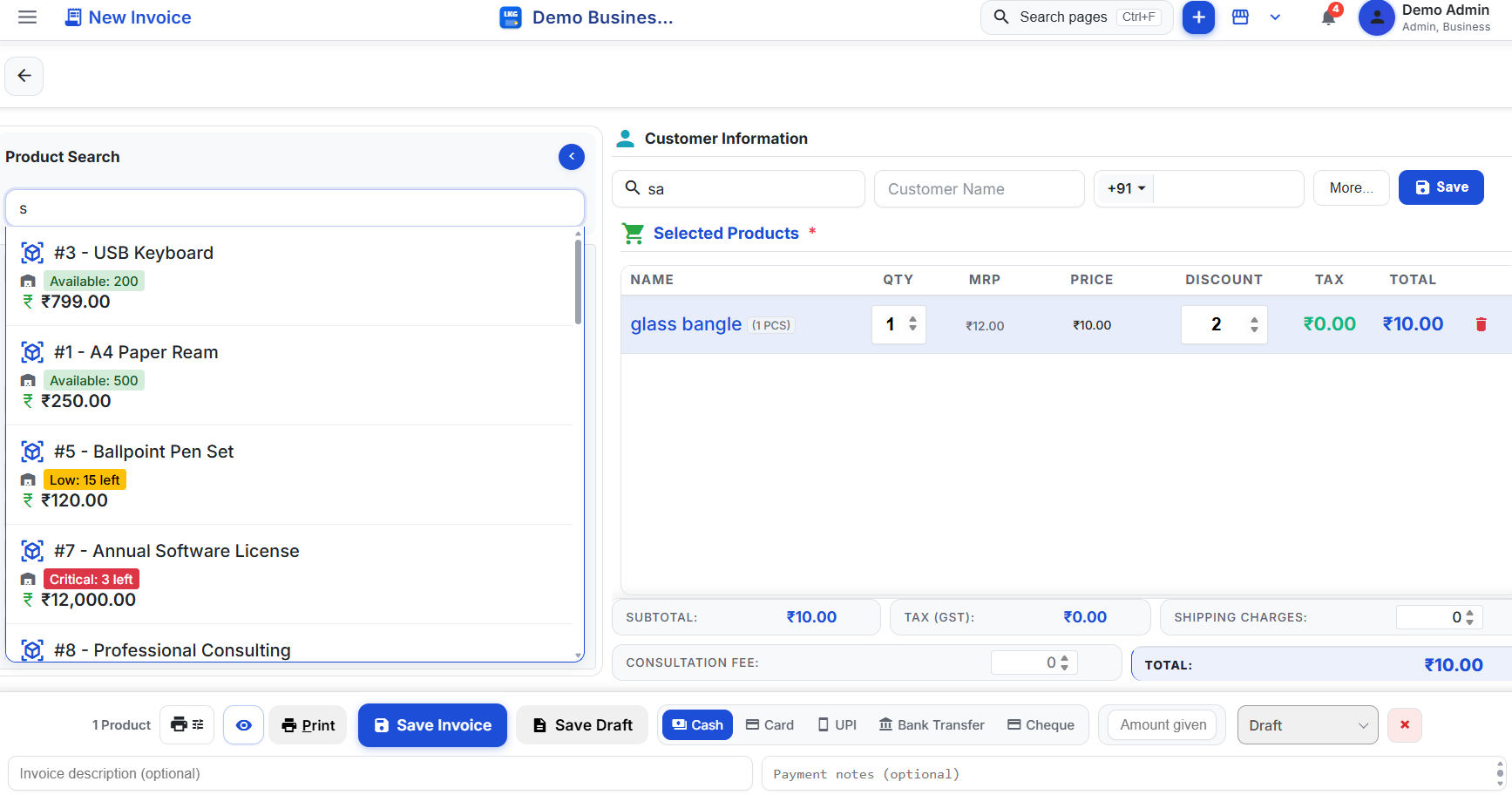Click the Customer Name input field
Viewport: 1512px width, 795px height.
point(980,188)
